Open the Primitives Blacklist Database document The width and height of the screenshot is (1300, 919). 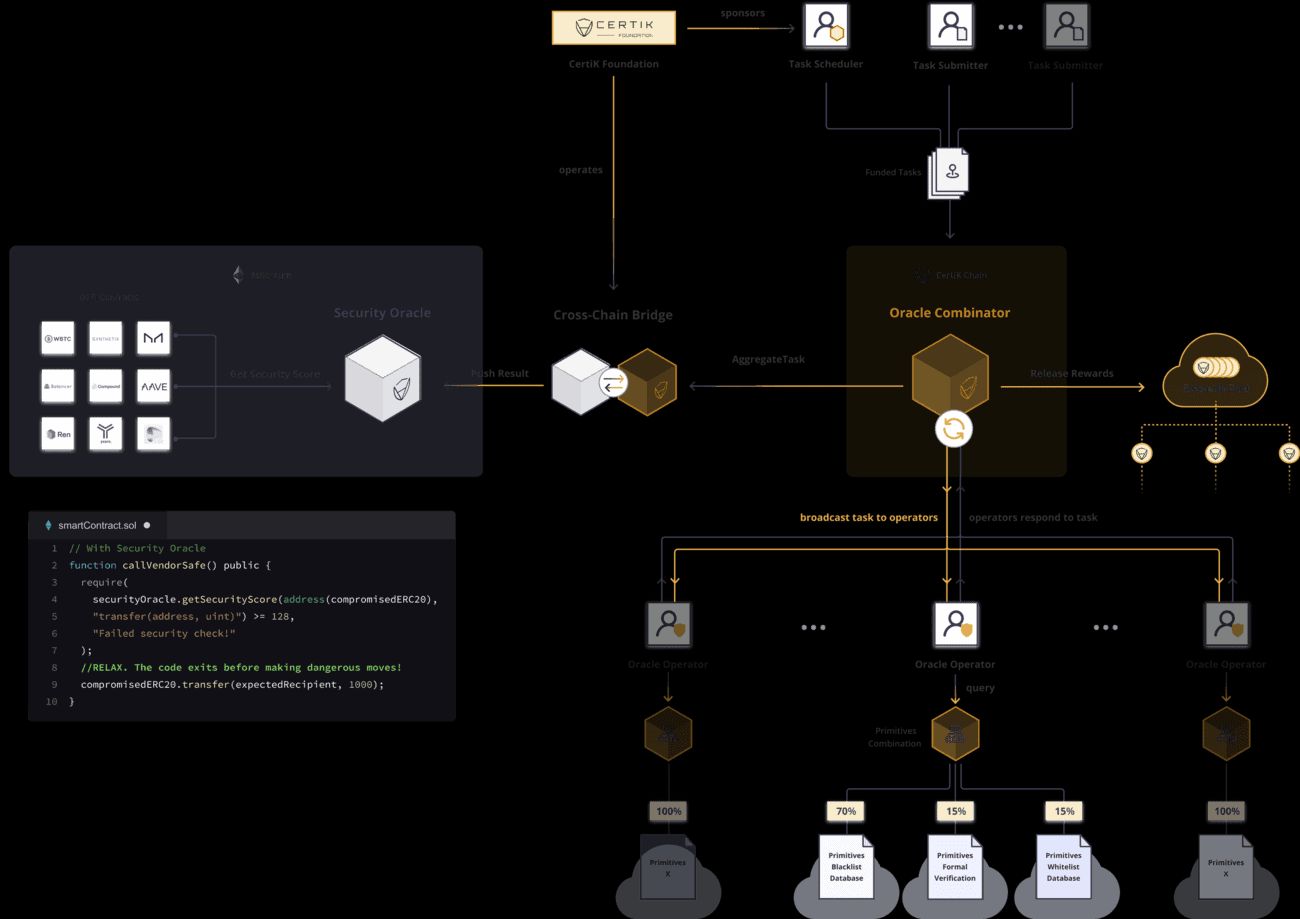846,867
